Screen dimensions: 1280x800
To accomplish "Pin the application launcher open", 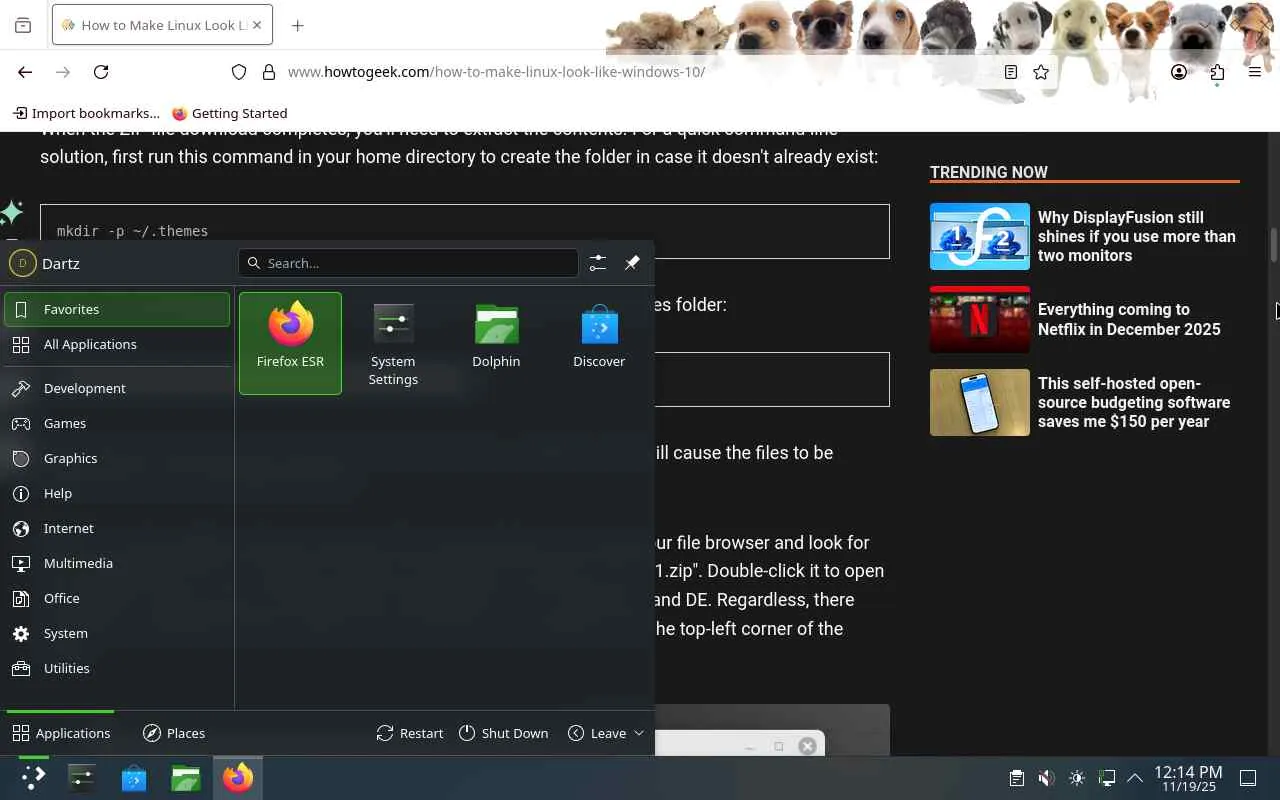I will 632,263.
